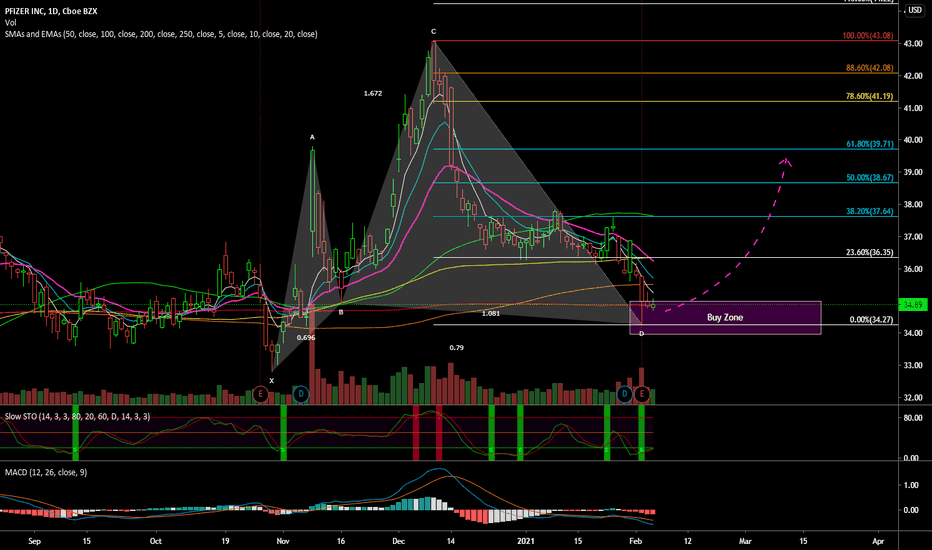
Task: Click the 33.00 price axis label
Action: tap(913, 366)
